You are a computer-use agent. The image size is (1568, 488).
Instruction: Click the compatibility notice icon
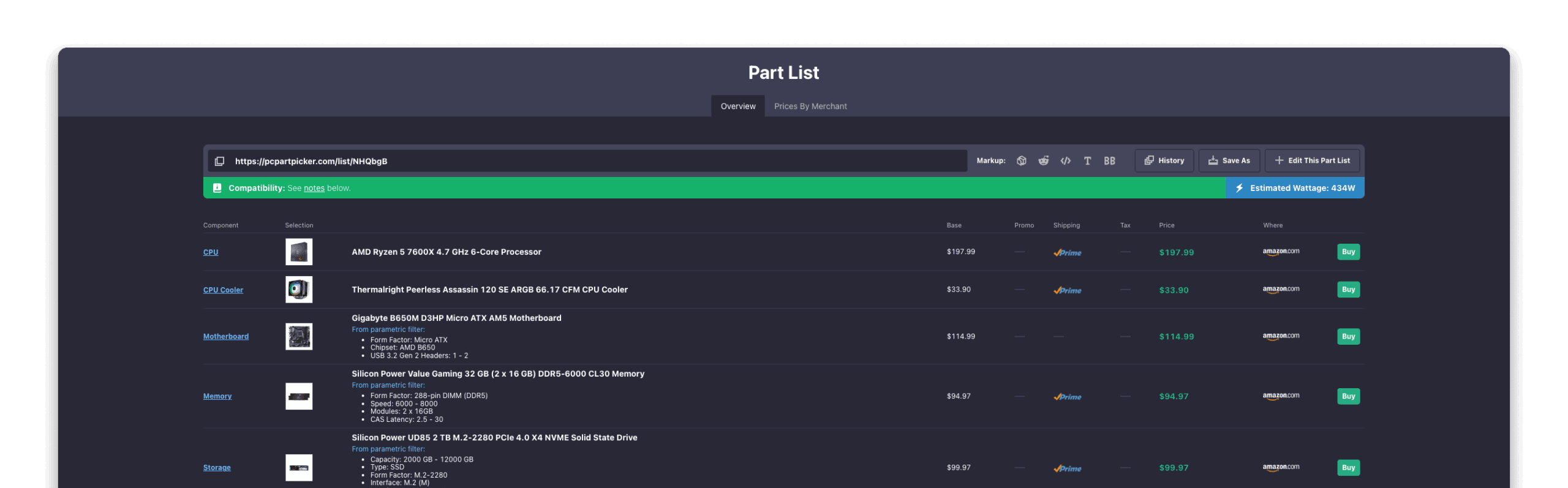[x=217, y=188]
